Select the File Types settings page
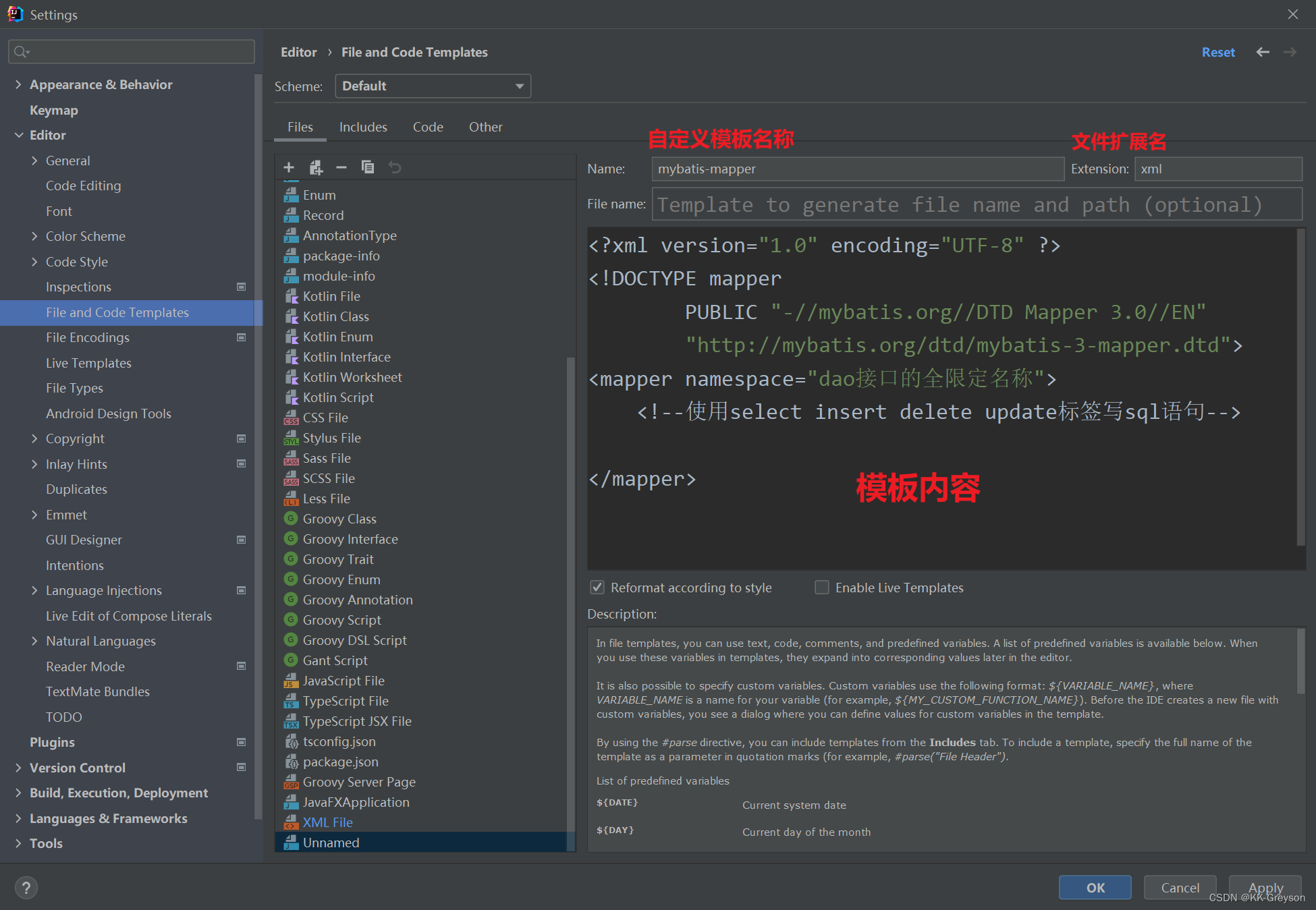 click(74, 388)
